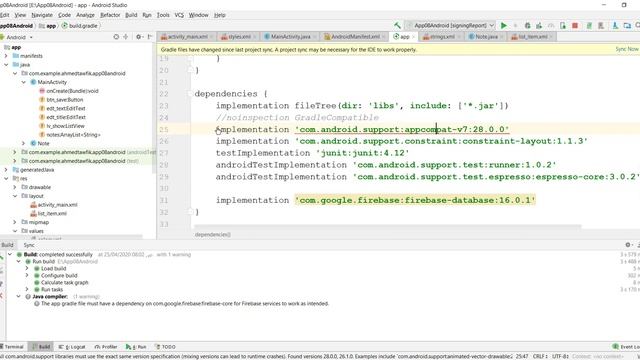Open the Logcat tool window
Image resolution: width=640 pixels, height=360 pixels.
click(72, 347)
